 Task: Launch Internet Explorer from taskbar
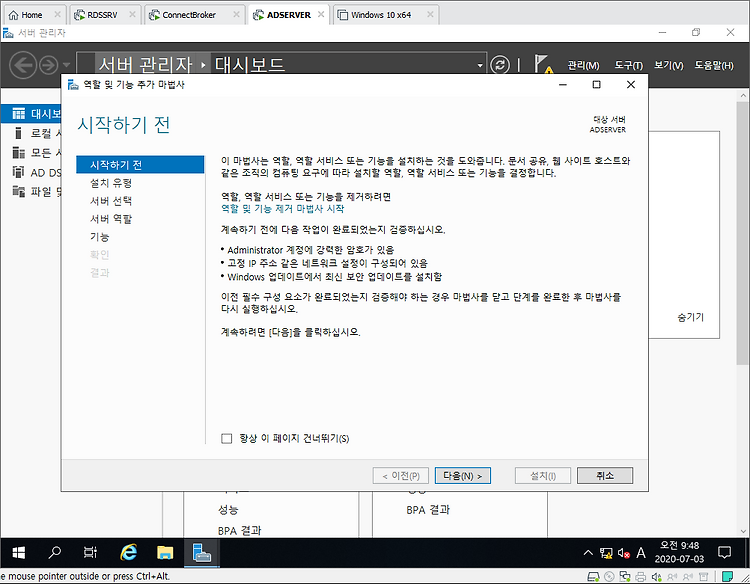[128, 553]
